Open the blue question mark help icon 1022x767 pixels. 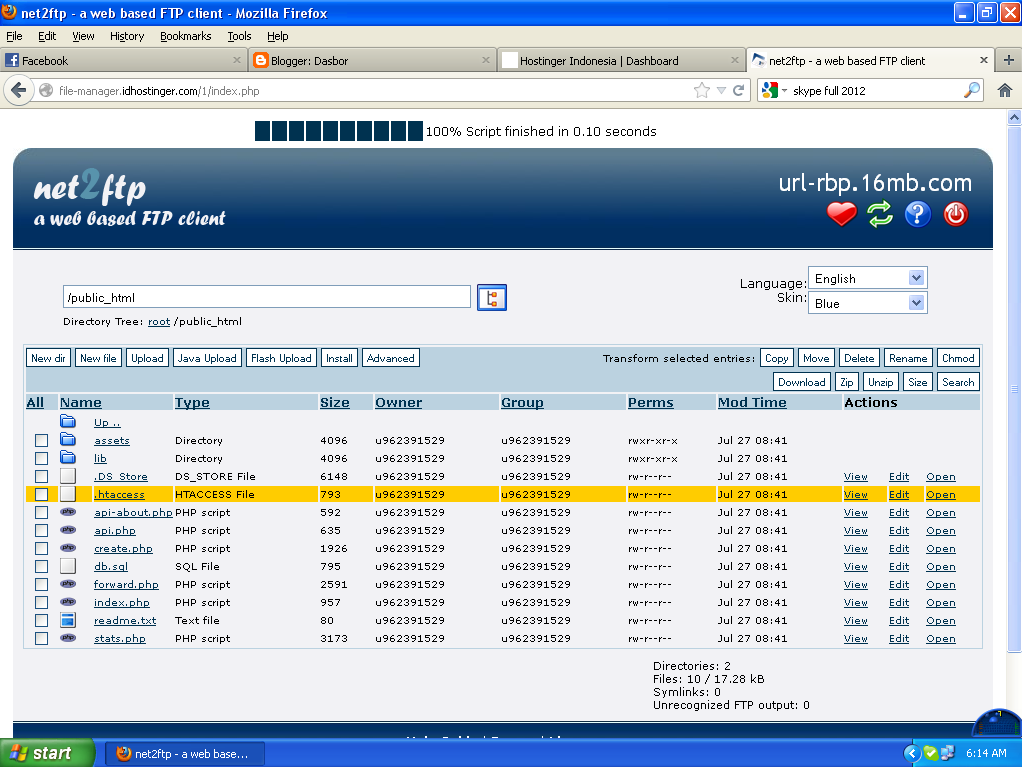click(917, 214)
